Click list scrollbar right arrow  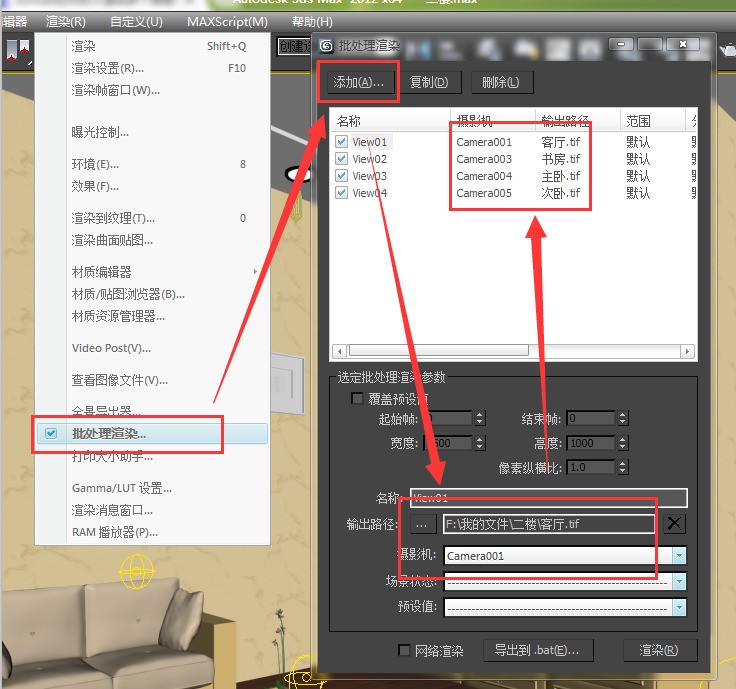tap(687, 351)
